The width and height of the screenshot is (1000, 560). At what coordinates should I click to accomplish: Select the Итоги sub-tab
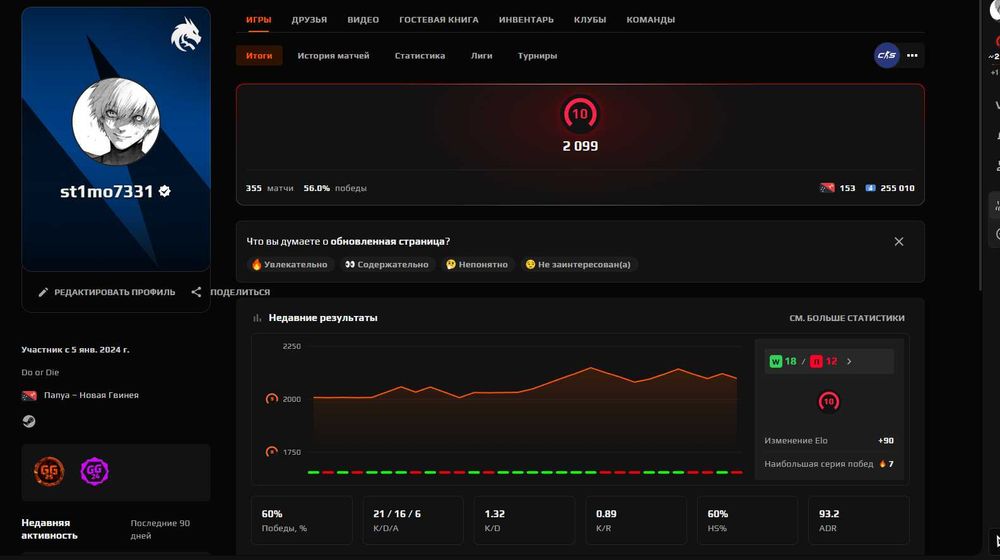pos(259,55)
